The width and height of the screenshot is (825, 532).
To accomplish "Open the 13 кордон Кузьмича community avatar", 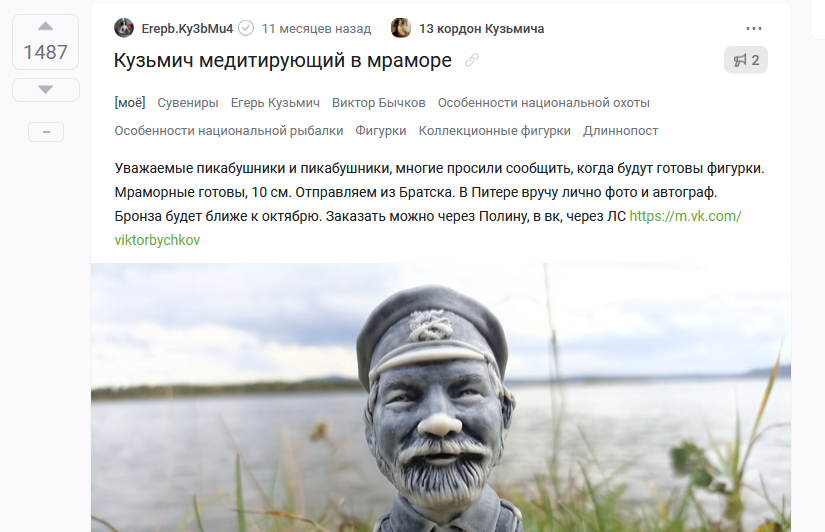I will pyautogui.click(x=401, y=28).
